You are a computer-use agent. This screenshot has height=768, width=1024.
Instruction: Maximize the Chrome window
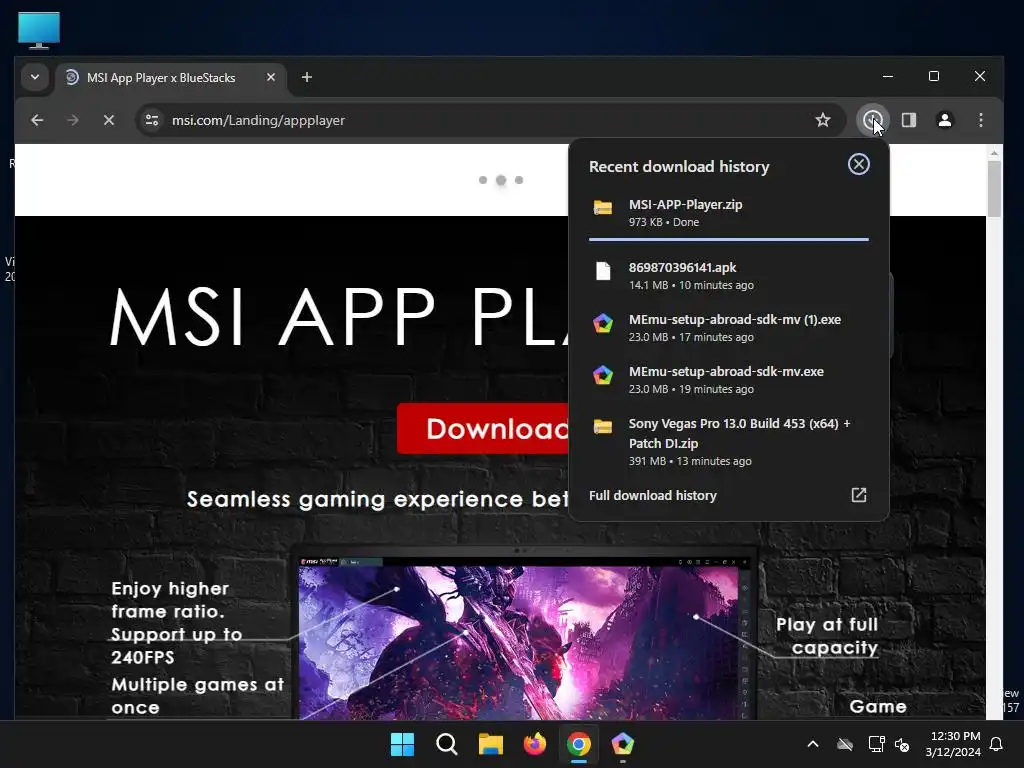(x=934, y=76)
